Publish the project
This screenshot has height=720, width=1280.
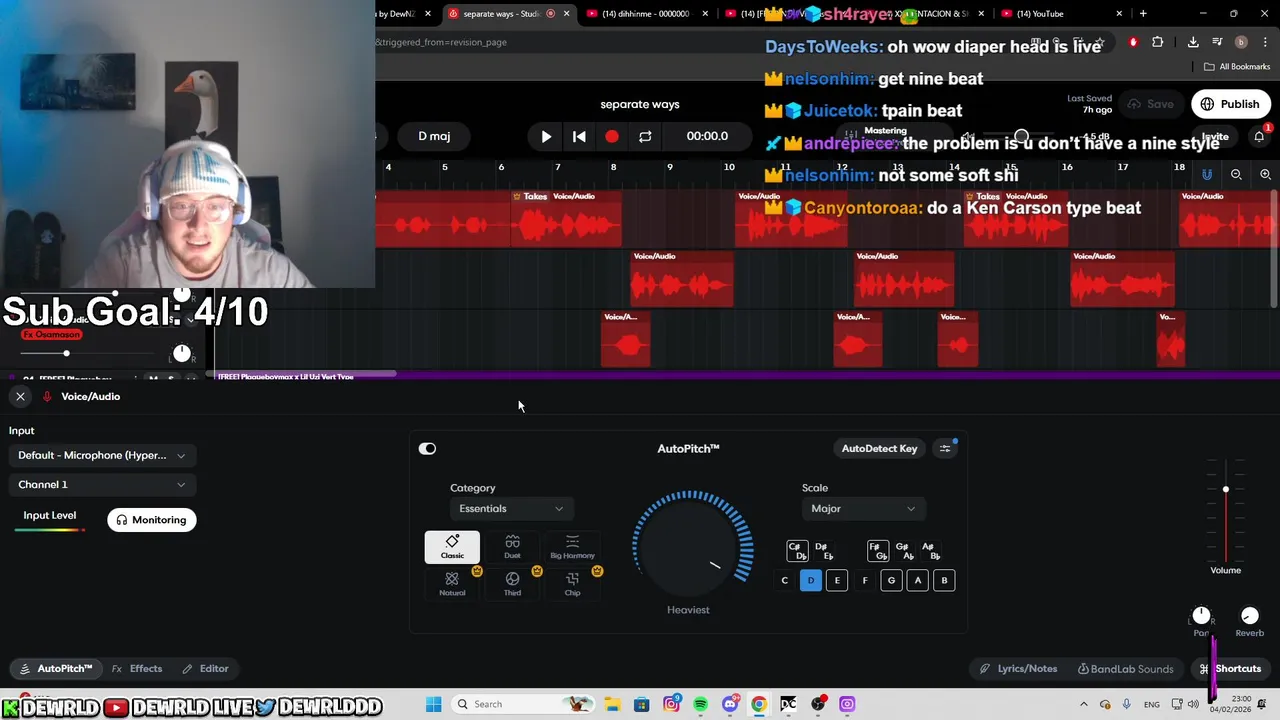pyautogui.click(x=1230, y=104)
